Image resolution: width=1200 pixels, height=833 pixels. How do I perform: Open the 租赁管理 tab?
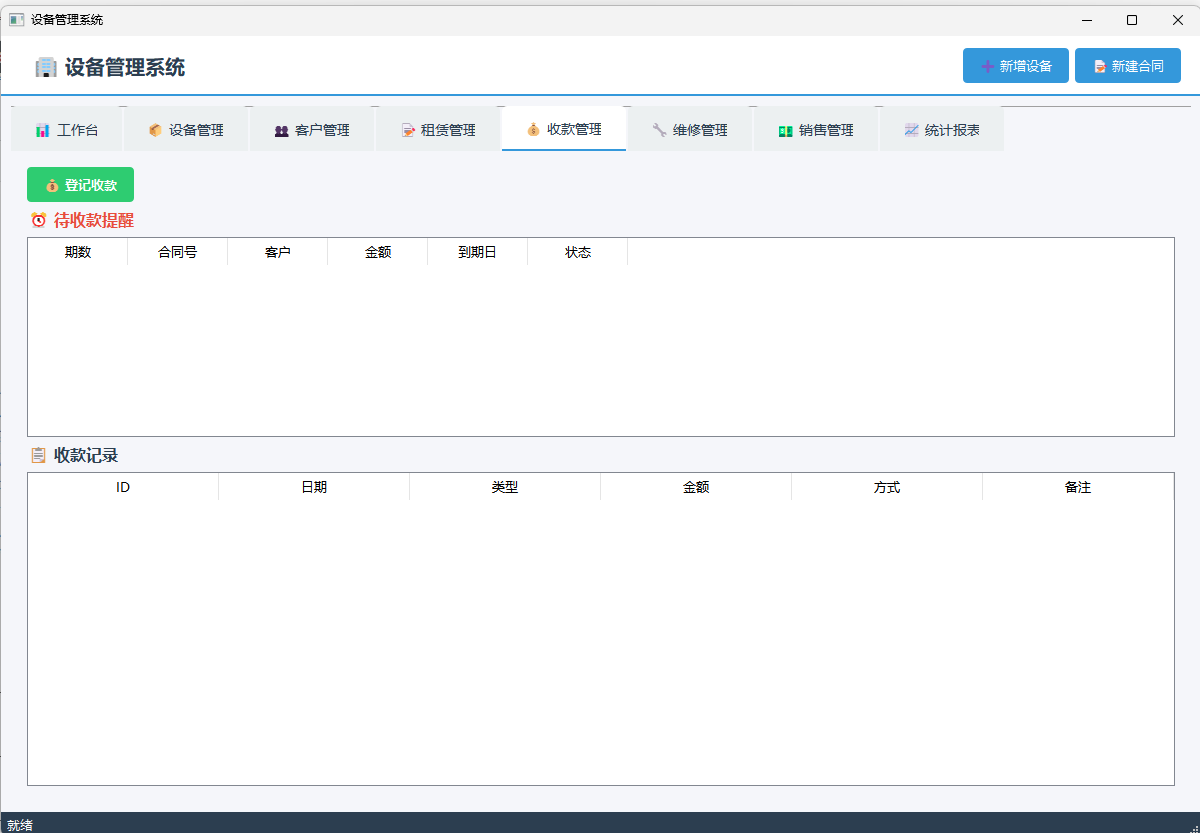tap(438, 130)
